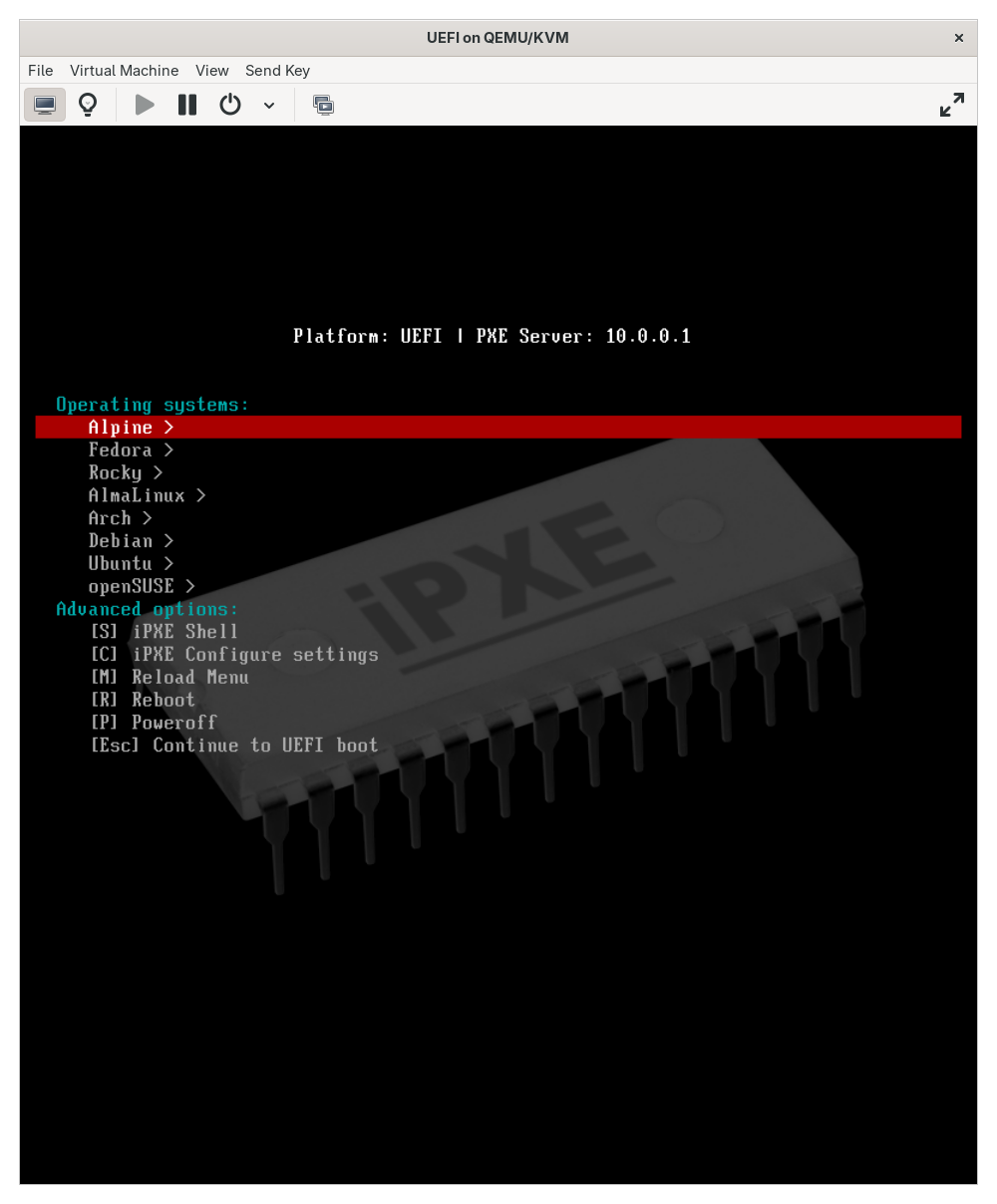Open the shutdown options dropdown arrow
Image resolution: width=997 pixels, height=1204 pixels.
tap(269, 105)
